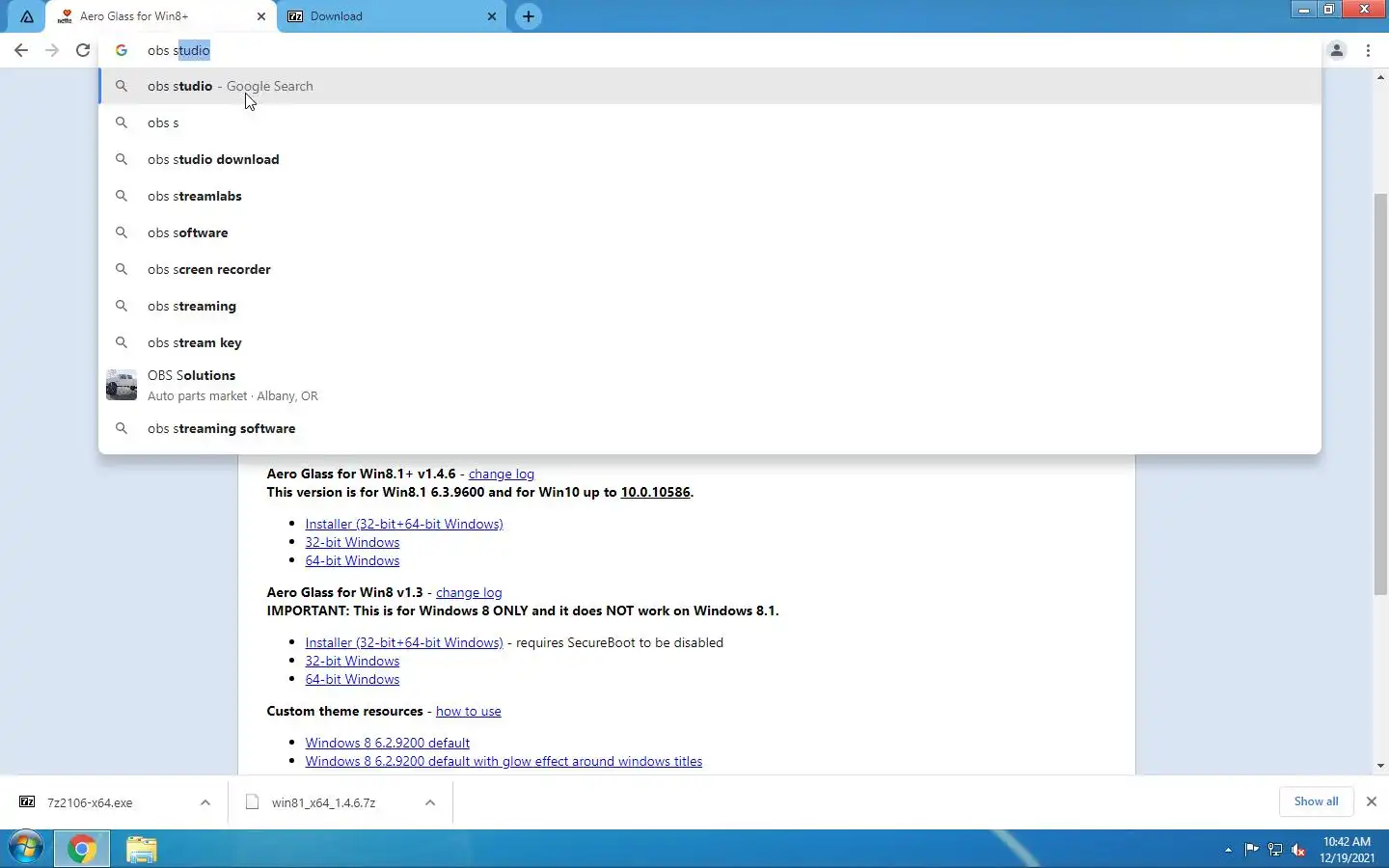The height and width of the screenshot is (868, 1389).
Task: Open File Explorer from the taskbar
Action: (142, 849)
